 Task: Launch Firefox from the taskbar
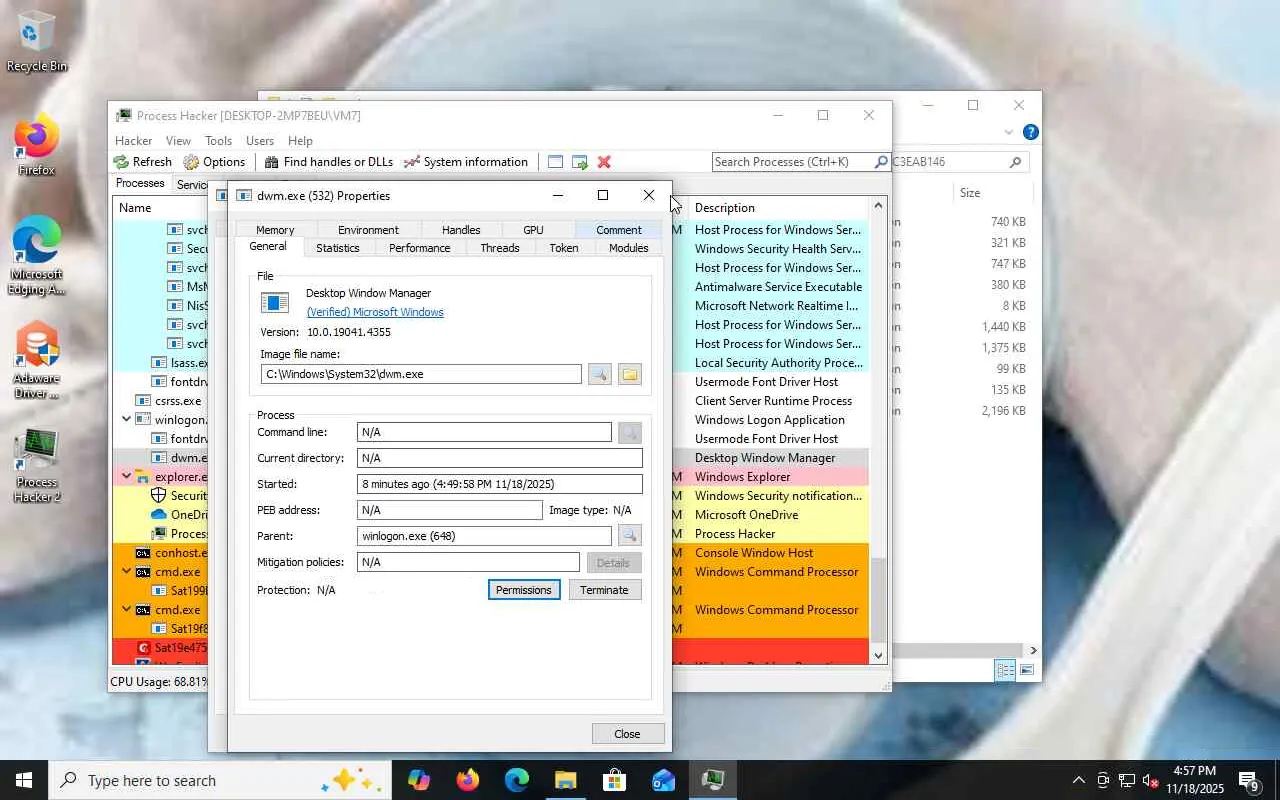coord(468,780)
